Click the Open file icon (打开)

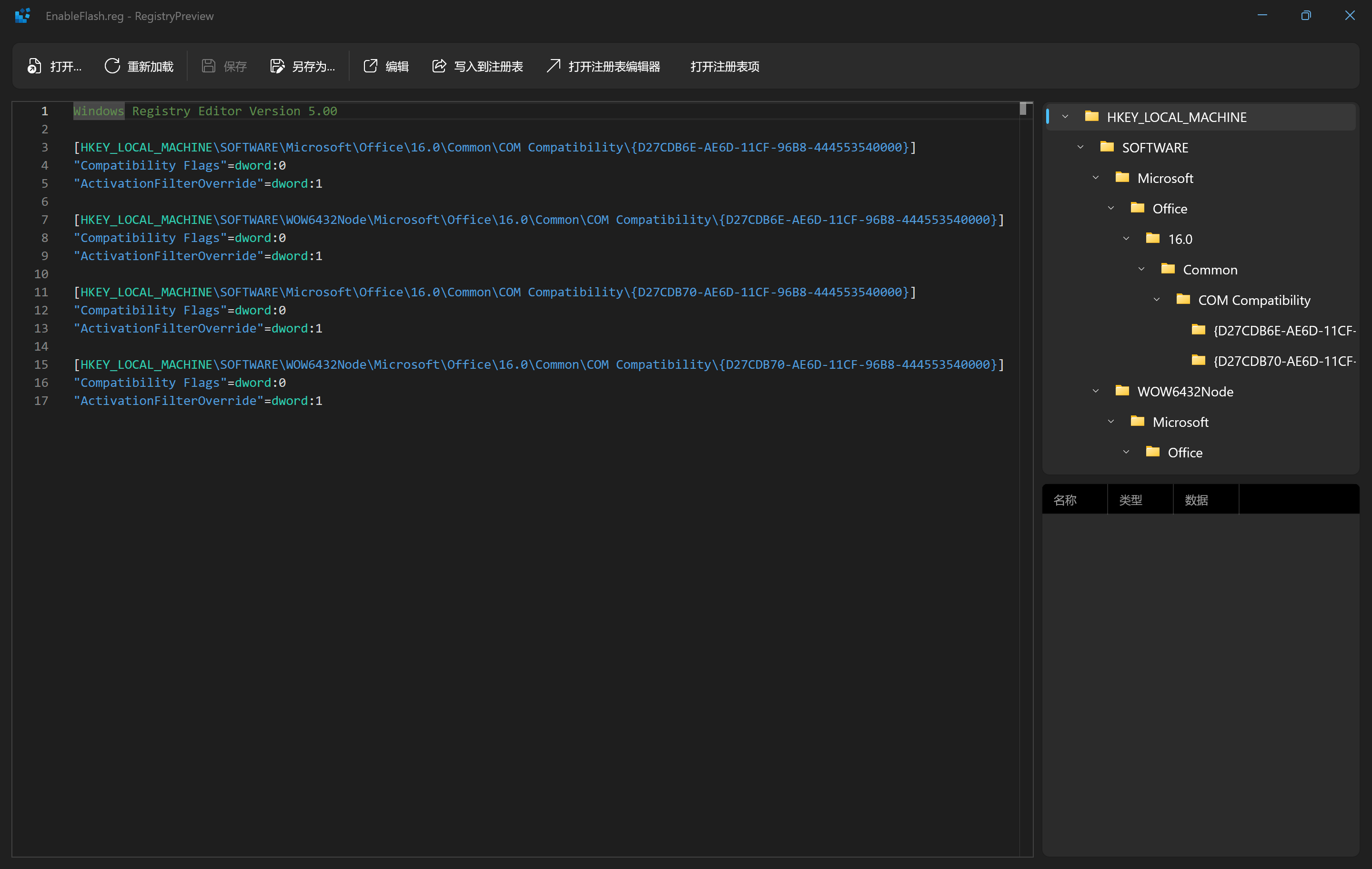[34, 66]
